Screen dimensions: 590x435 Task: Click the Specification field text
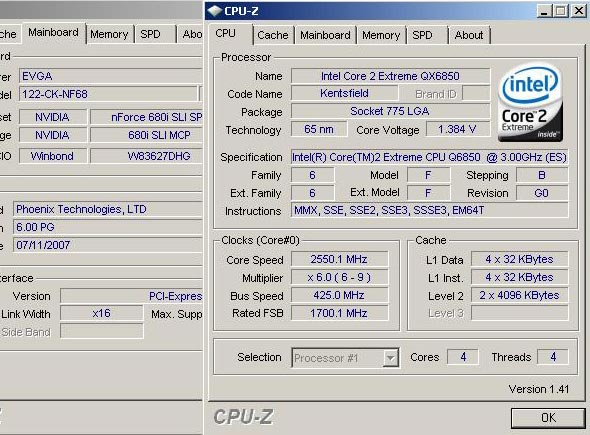pos(429,157)
